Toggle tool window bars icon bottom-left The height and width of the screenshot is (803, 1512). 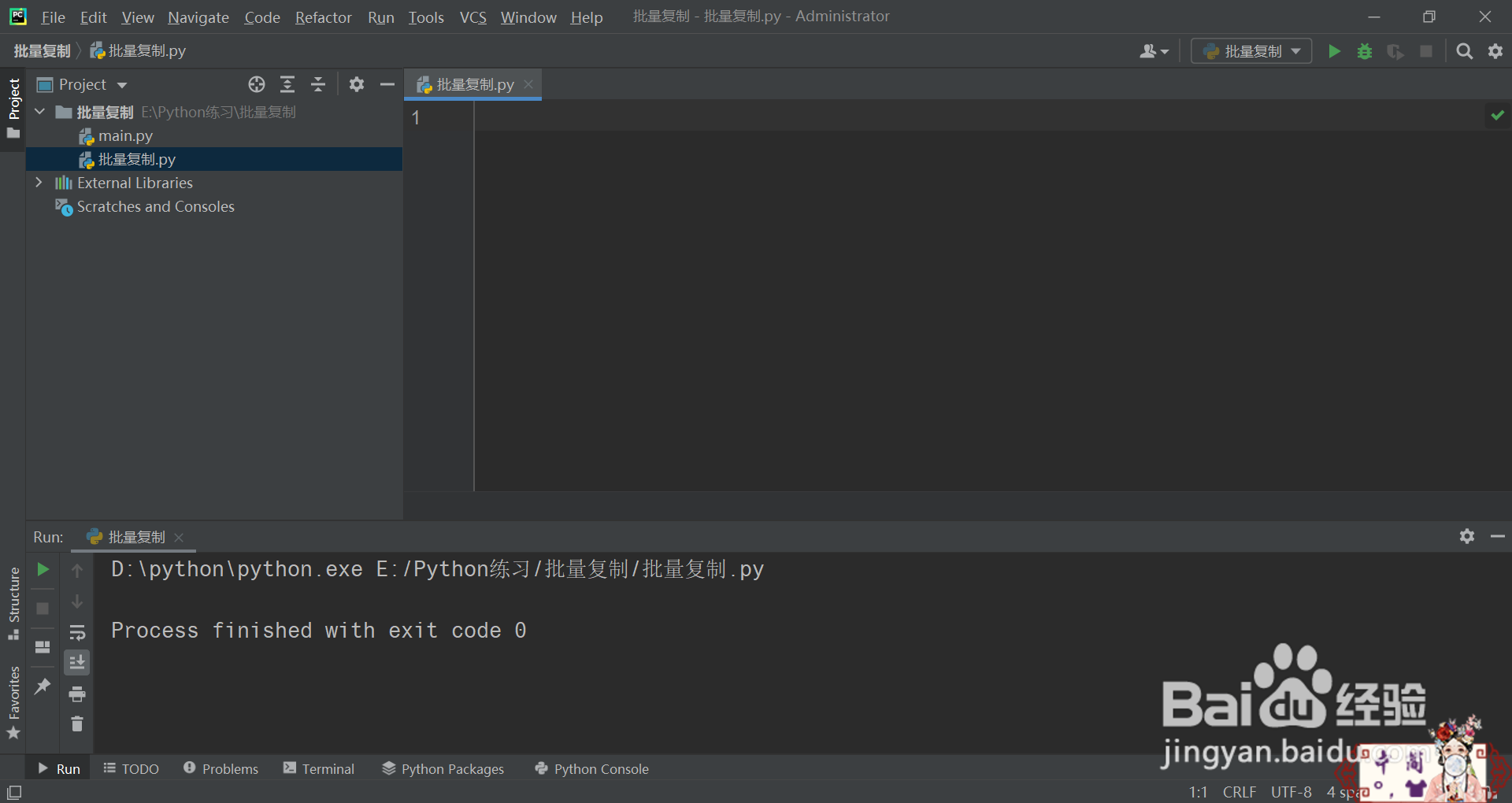coord(13,792)
